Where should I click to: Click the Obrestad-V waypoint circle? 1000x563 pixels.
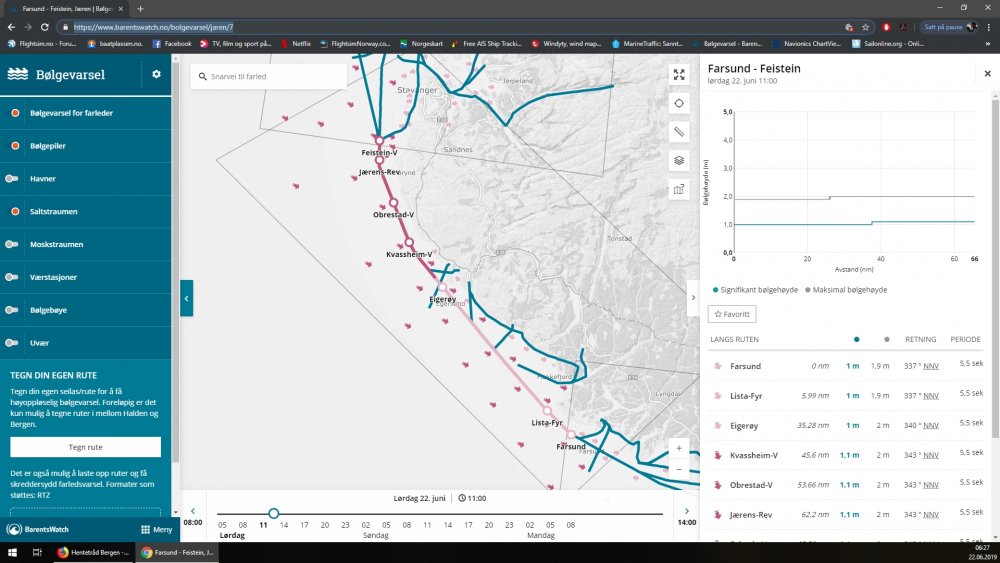pos(393,203)
